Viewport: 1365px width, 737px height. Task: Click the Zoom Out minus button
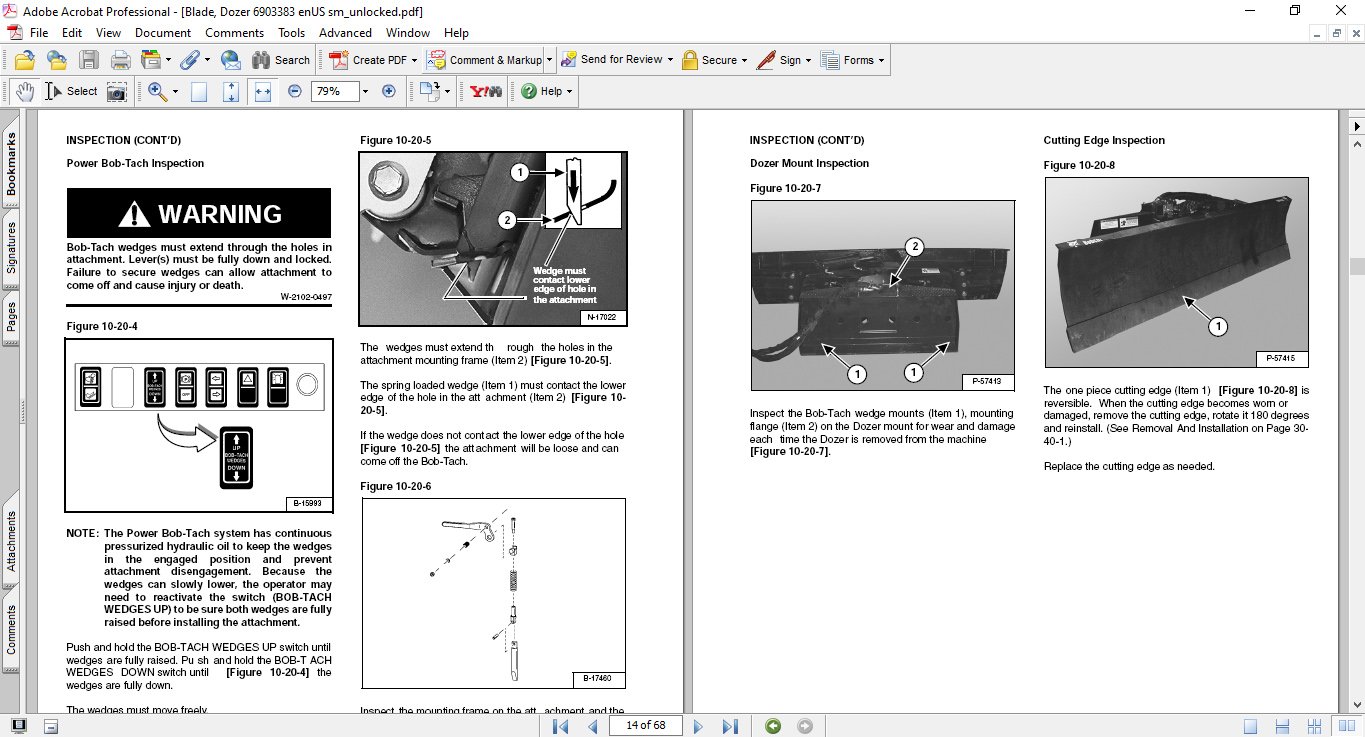[294, 91]
